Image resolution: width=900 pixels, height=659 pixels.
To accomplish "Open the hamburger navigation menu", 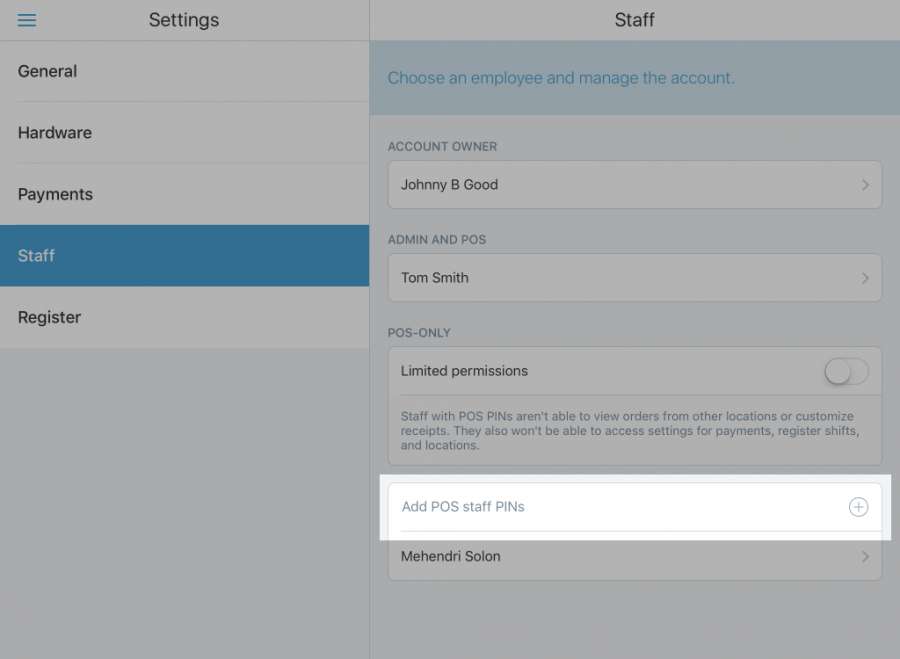I will click(x=27, y=20).
